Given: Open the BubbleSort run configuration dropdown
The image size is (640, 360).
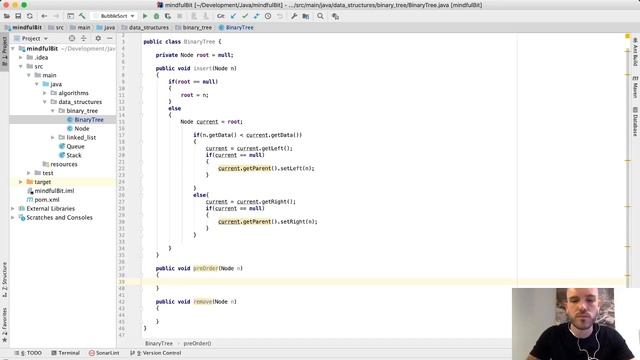Looking at the screenshot, I should click(x=114, y=16).
